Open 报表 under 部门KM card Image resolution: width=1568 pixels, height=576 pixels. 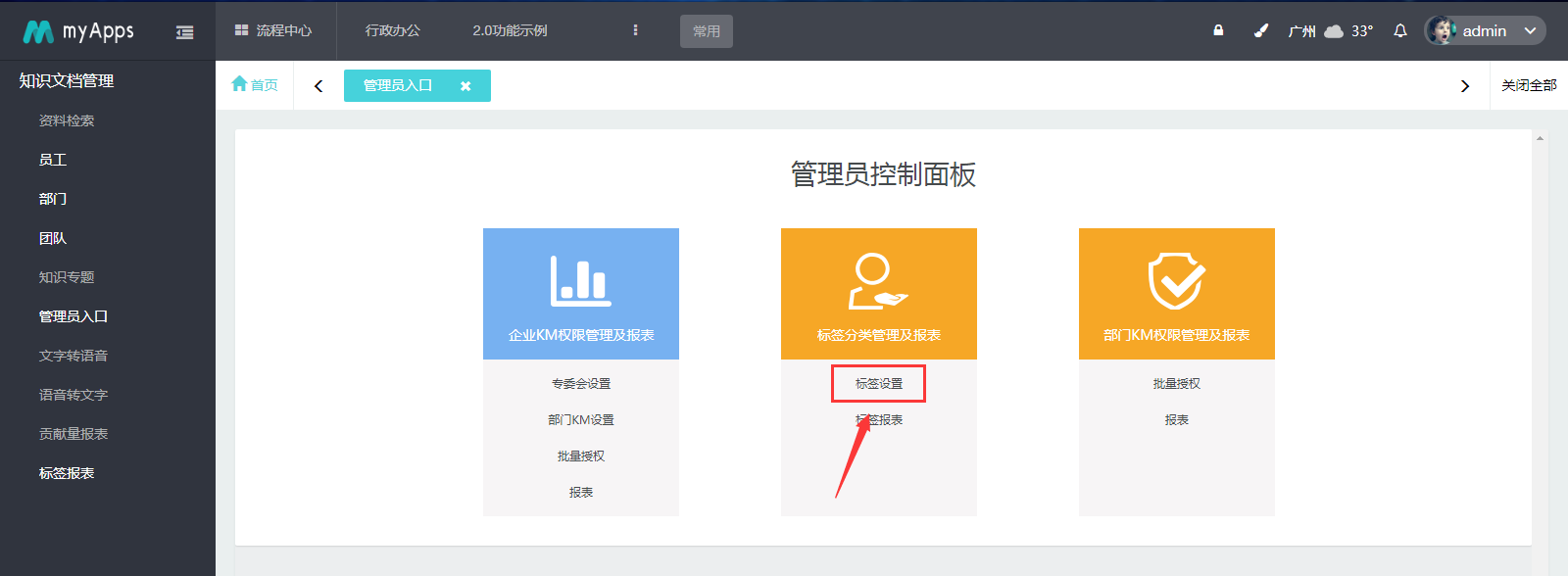(x=1177, y=420)
